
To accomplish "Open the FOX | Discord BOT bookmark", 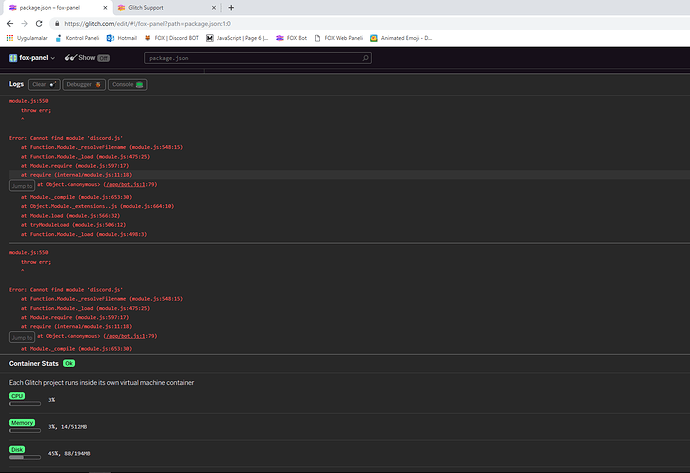I will (172, 38).
